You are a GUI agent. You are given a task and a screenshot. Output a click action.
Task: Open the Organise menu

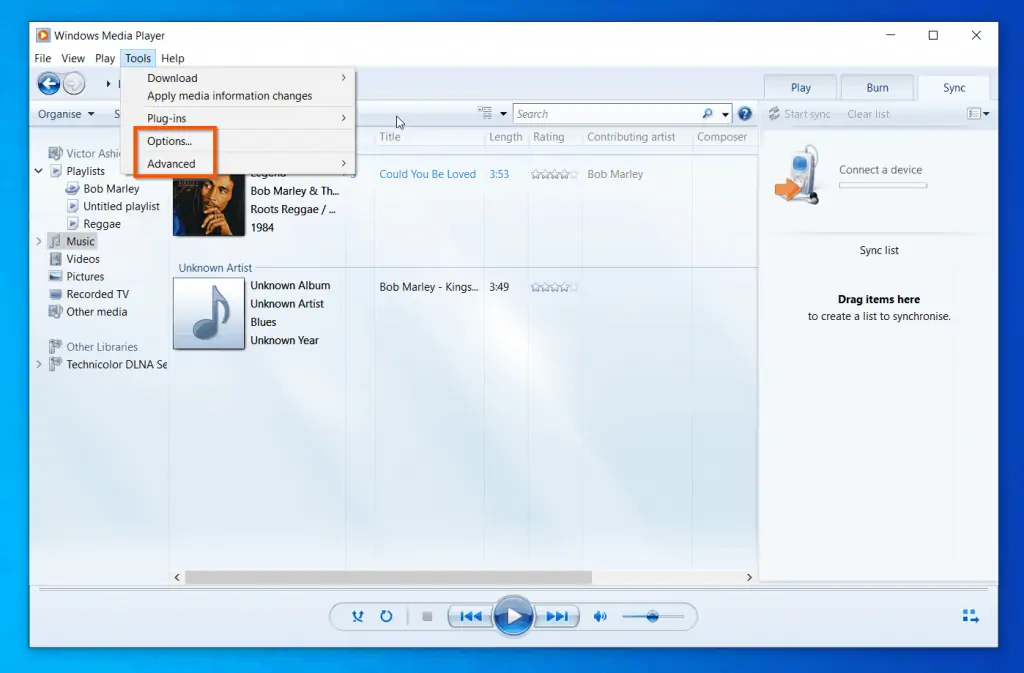click(63, 113)
